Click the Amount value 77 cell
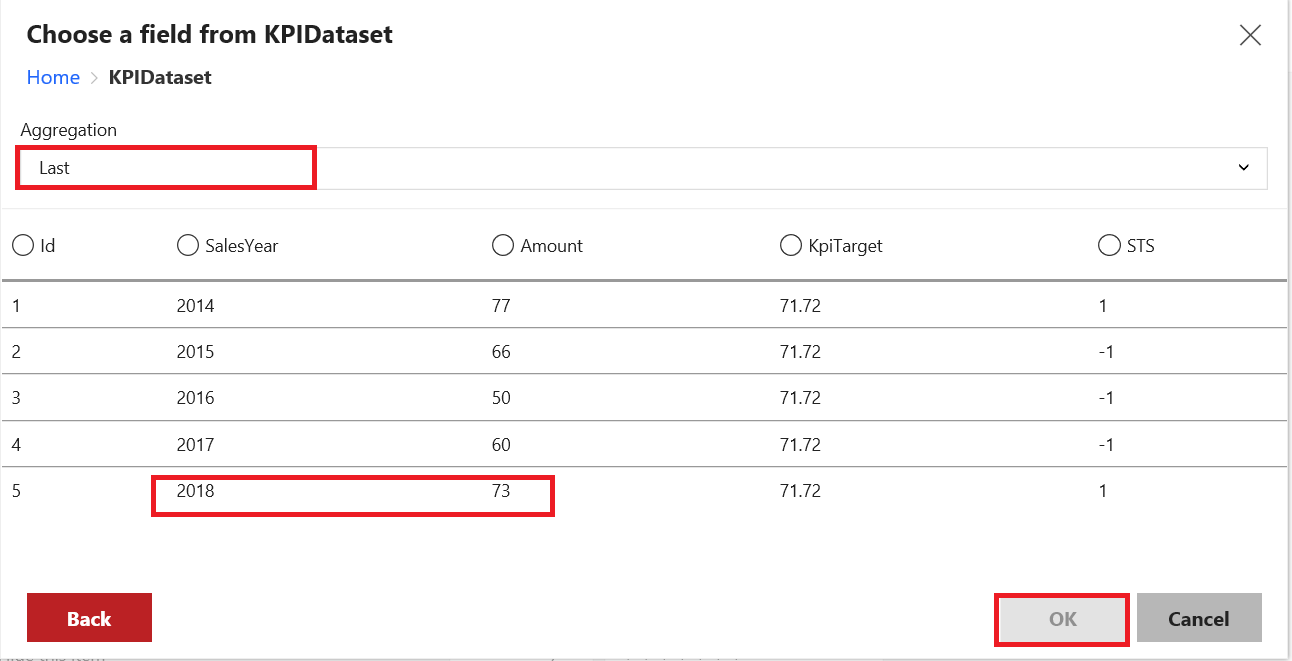Image resolution: width=1292 pixels, height=661 pixels. tap(501, 306)
